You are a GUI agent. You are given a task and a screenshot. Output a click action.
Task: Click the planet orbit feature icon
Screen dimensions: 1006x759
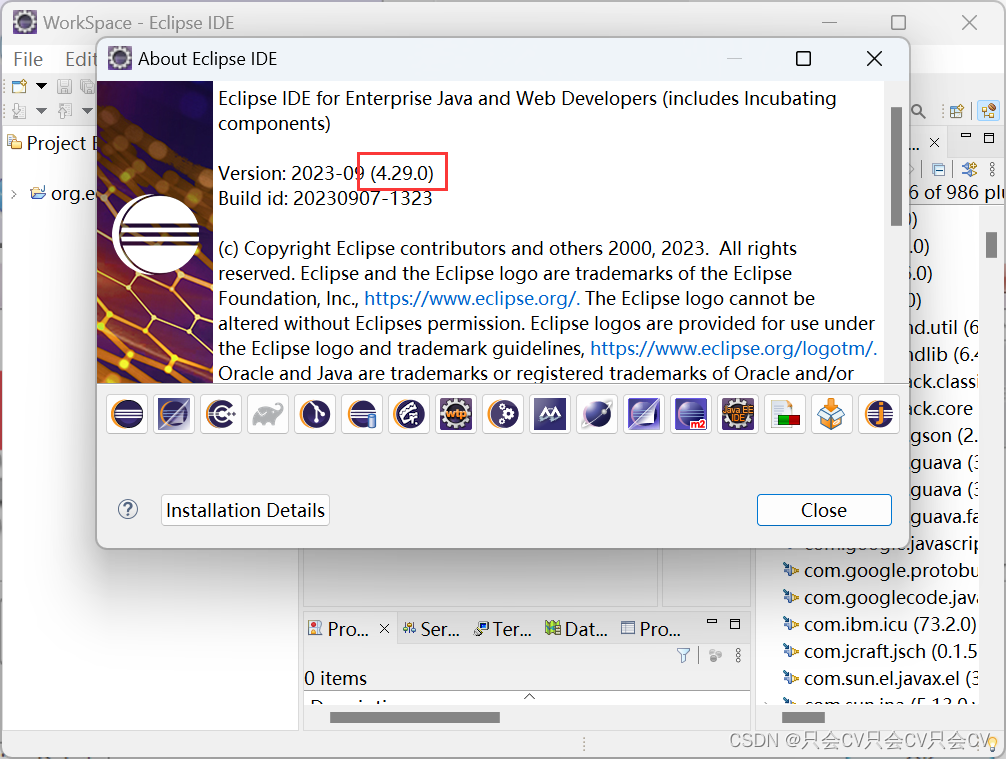(x=597, y=414)
